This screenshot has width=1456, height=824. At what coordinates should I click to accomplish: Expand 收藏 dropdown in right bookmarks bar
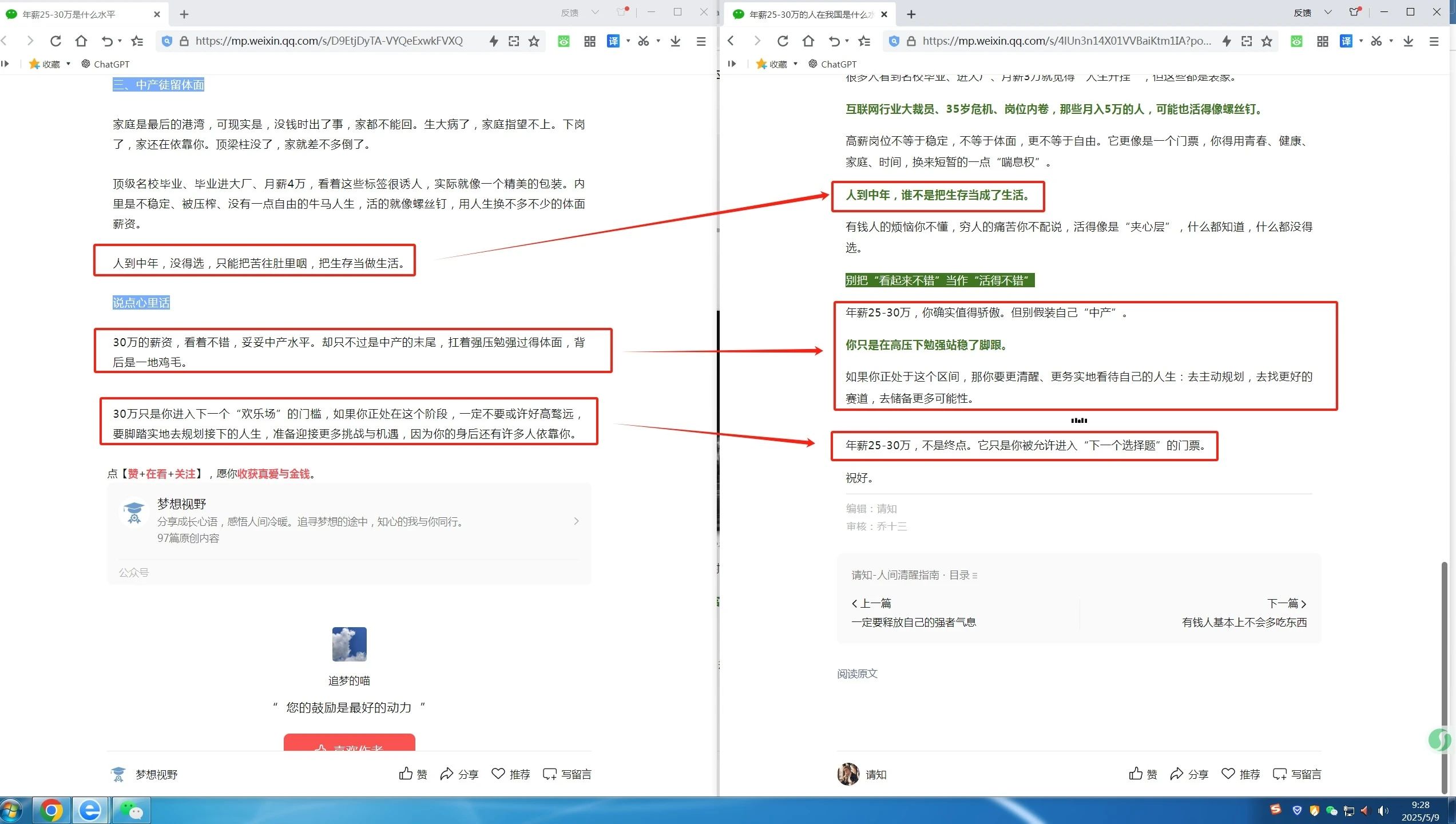click(795, 64)
